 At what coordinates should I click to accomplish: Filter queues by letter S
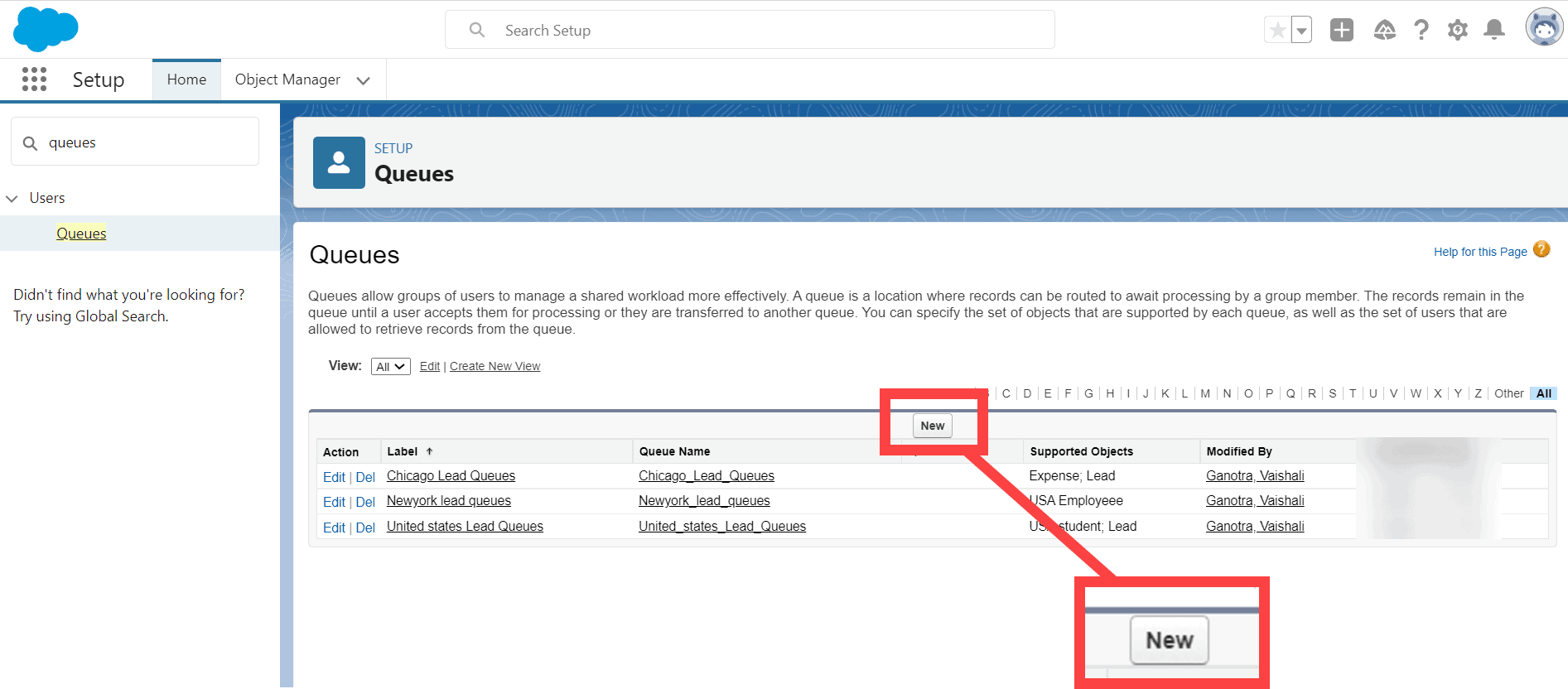click(x=1333, y=393)
